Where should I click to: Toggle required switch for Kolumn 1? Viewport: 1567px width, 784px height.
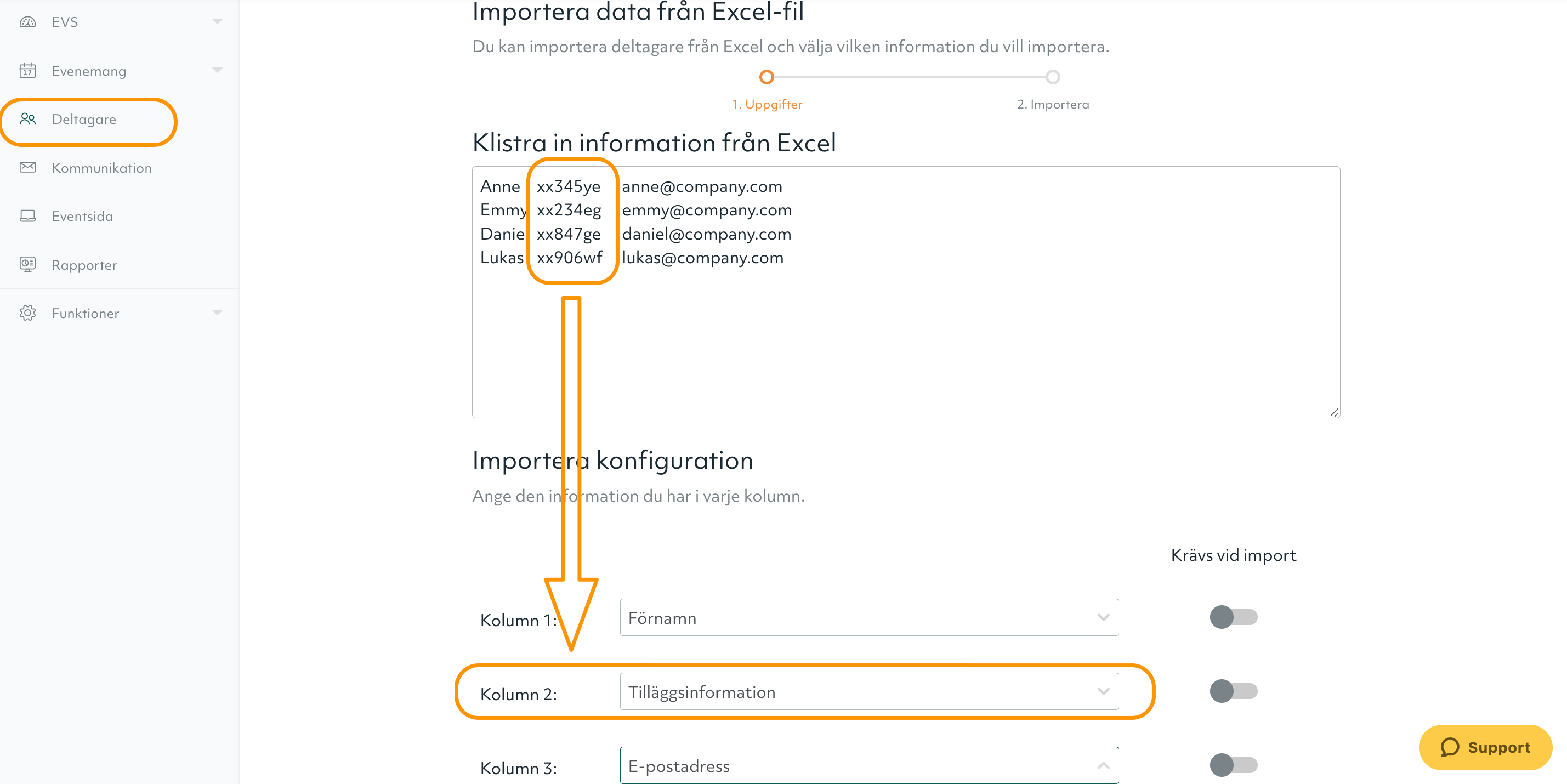1233,617
